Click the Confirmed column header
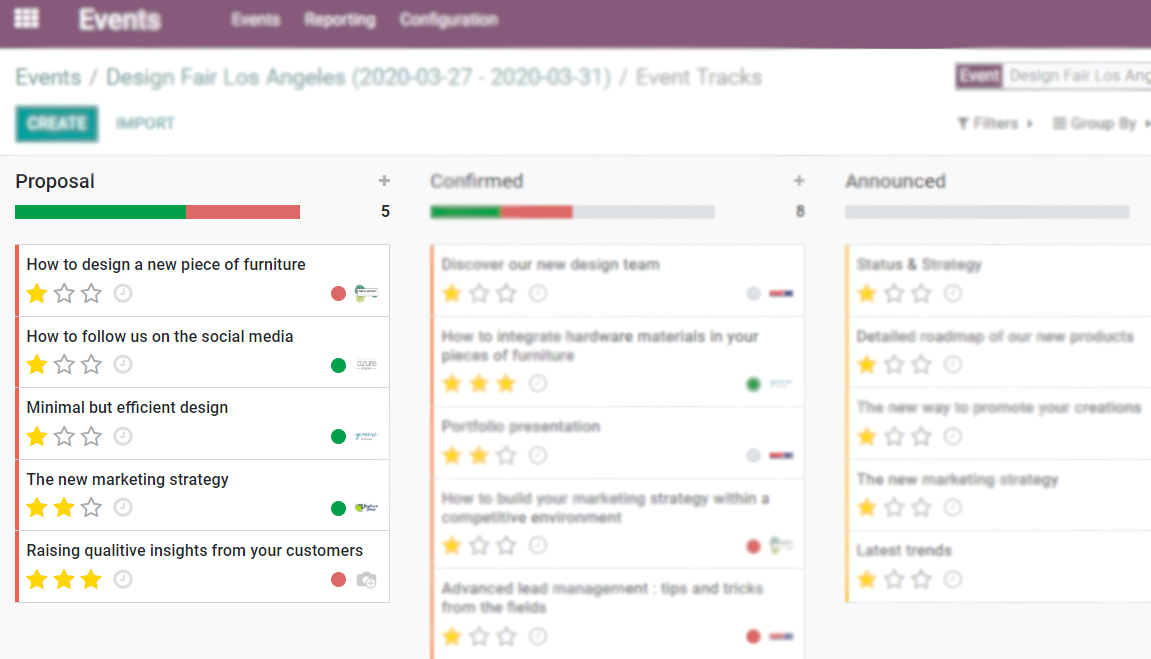This screenshot has width=1151, height=659. click(476, 181)
